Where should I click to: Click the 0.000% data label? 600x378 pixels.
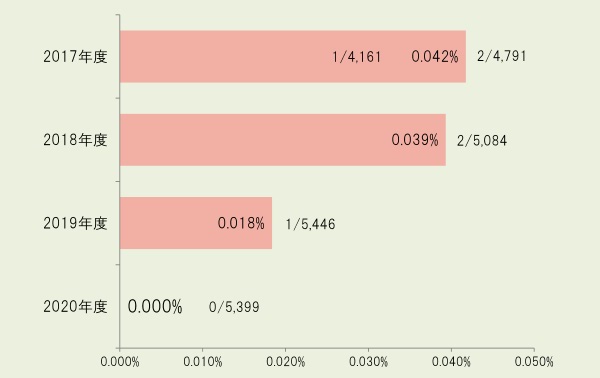(155, 306)
